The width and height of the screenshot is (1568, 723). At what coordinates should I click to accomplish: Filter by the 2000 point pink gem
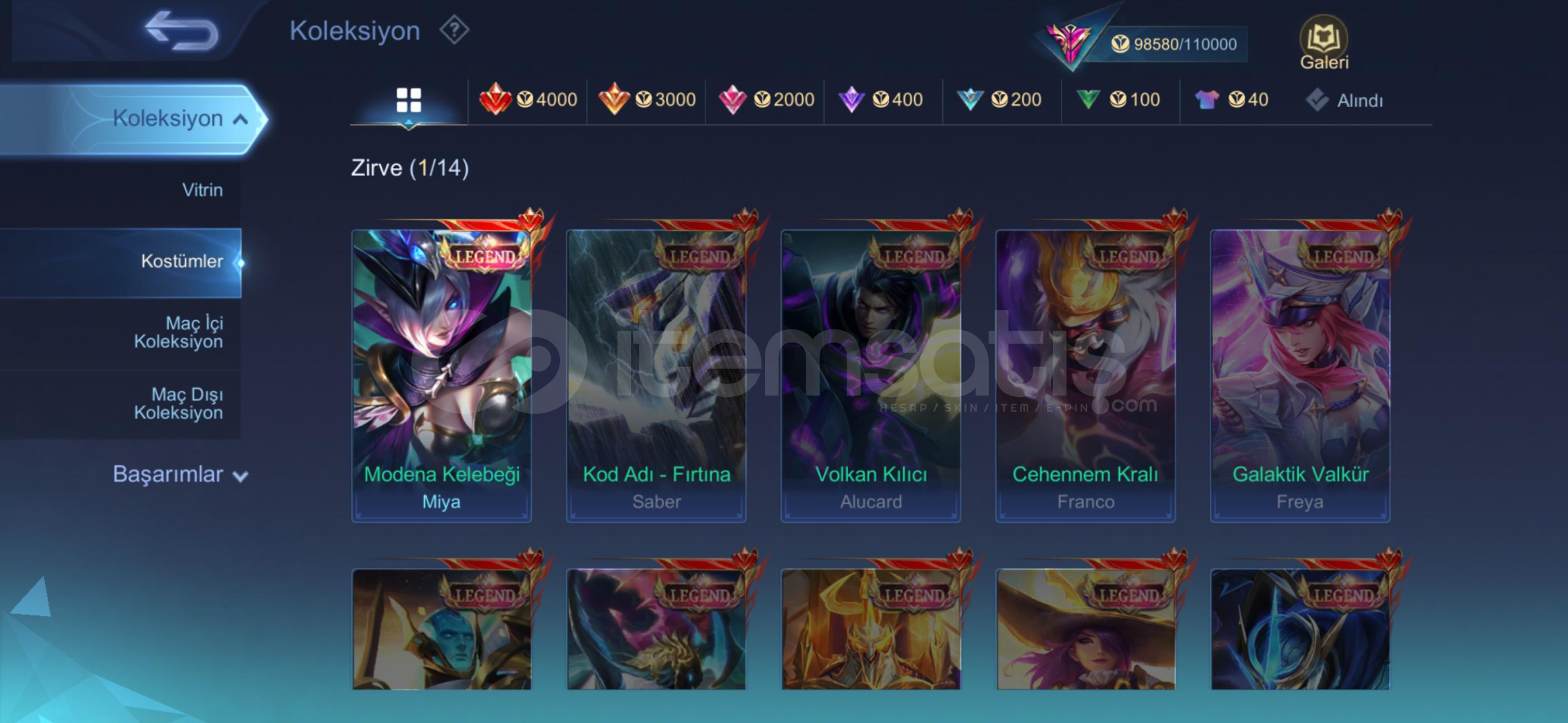click(x=766, y=100)
